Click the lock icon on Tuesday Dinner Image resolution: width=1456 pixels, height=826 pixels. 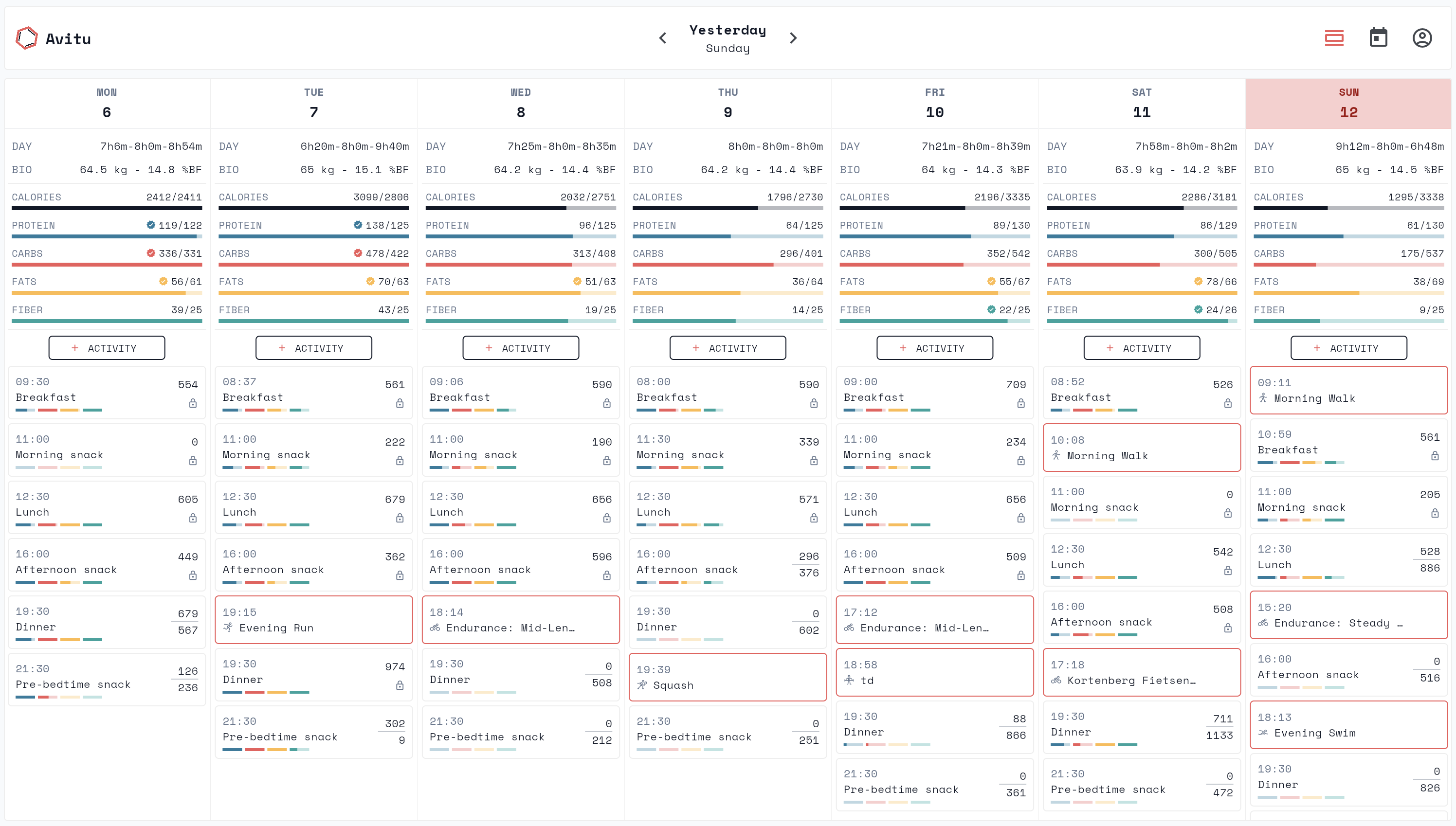point(400,685)
